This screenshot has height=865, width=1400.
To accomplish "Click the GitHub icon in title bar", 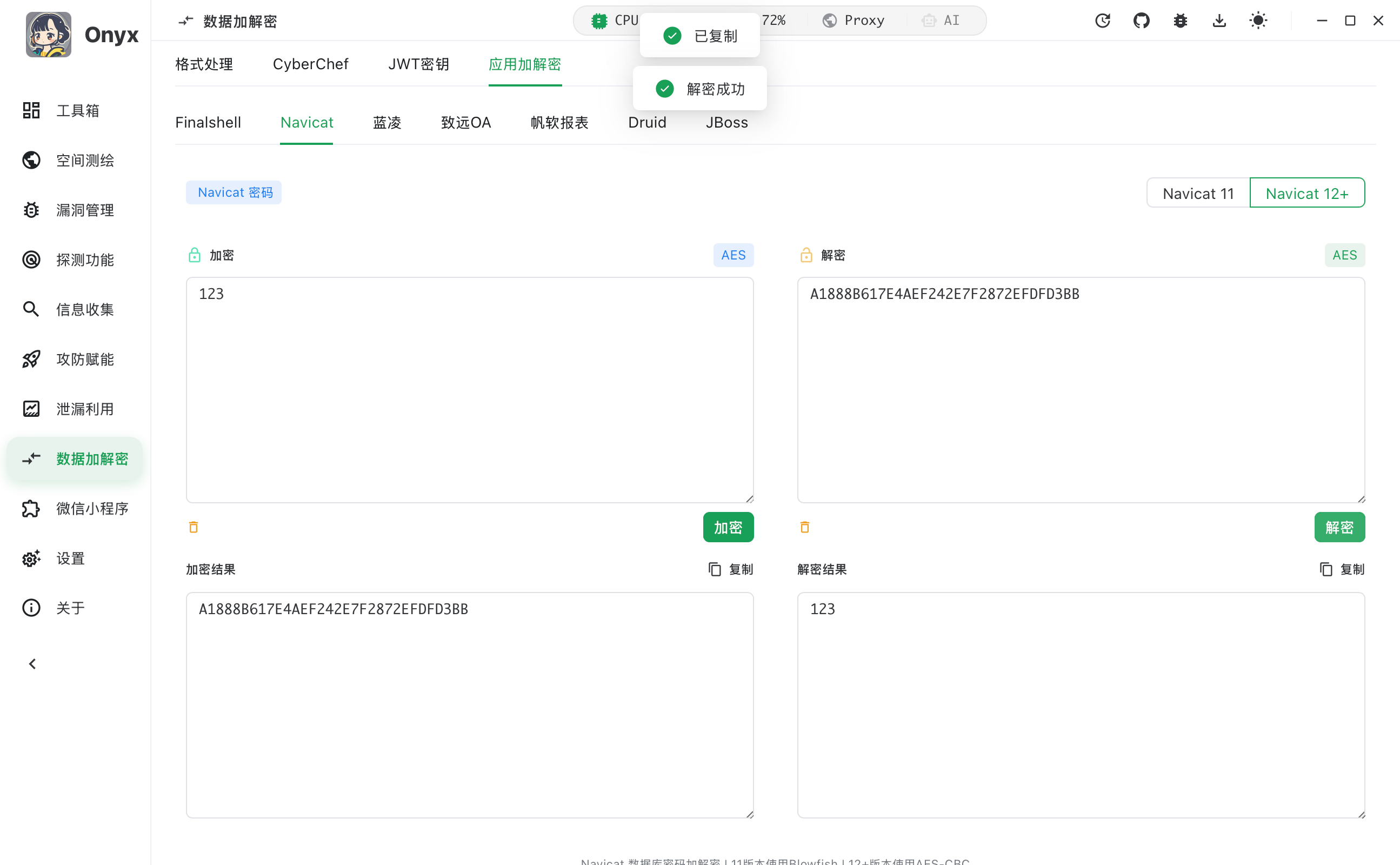I will 1141,21.
